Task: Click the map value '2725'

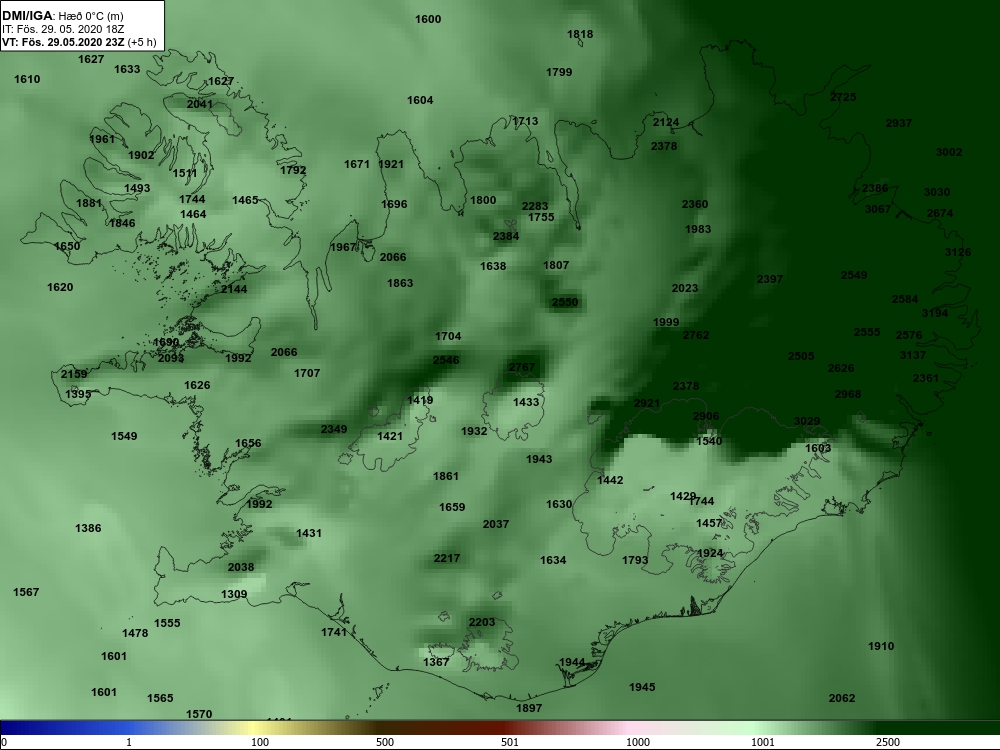Action: [843, 97]
